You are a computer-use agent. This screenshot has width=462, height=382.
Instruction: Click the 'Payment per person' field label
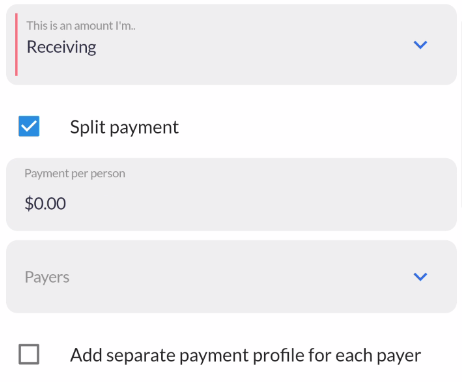(75, 174)
